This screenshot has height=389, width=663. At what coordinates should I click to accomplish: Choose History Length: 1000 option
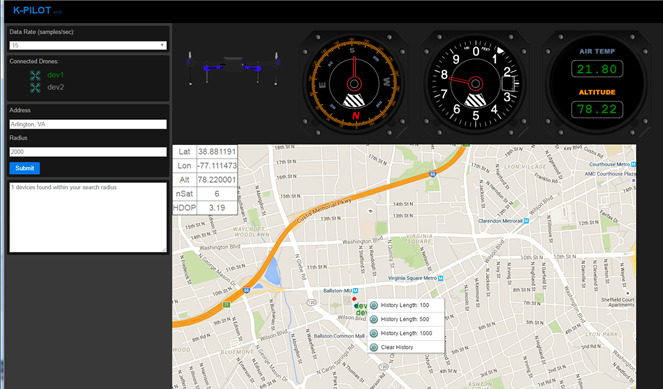pos(406,333)
